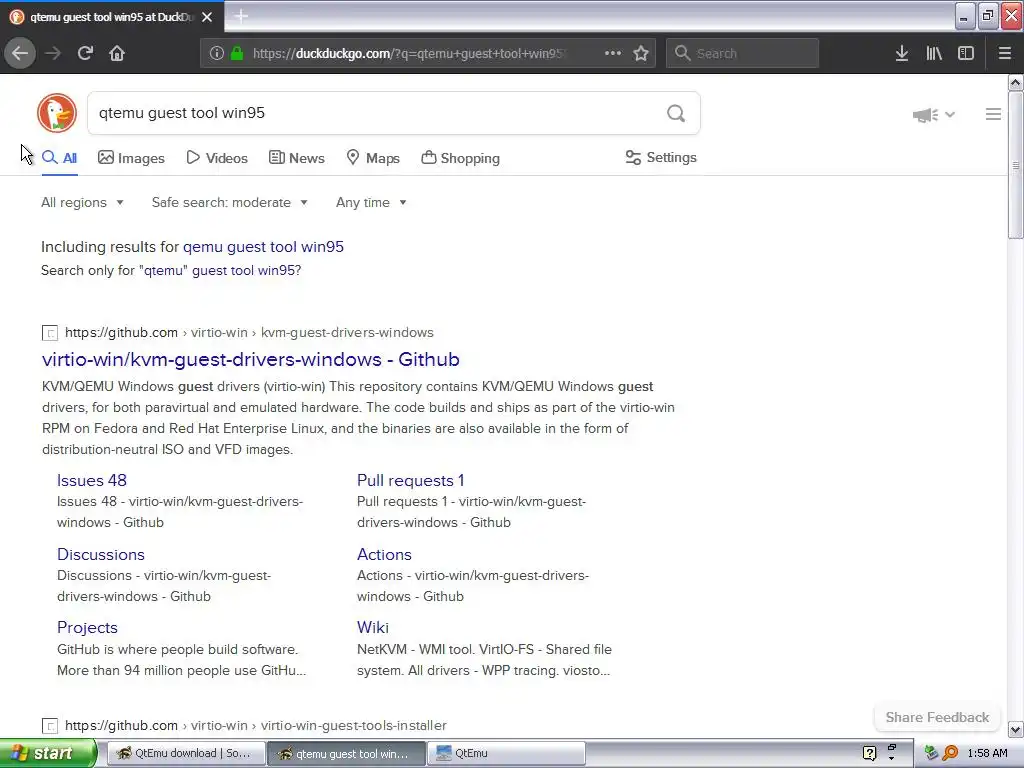Search only for "qtemu" guest tool win95

click(x=171, y=270)
